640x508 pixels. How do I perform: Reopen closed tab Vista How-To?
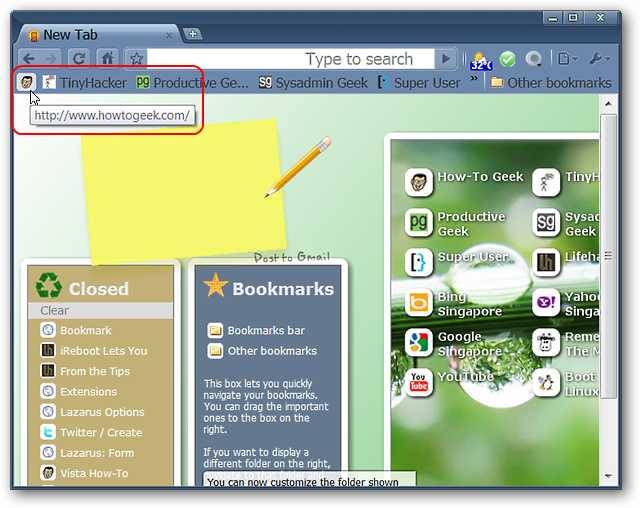click(84, 473)
